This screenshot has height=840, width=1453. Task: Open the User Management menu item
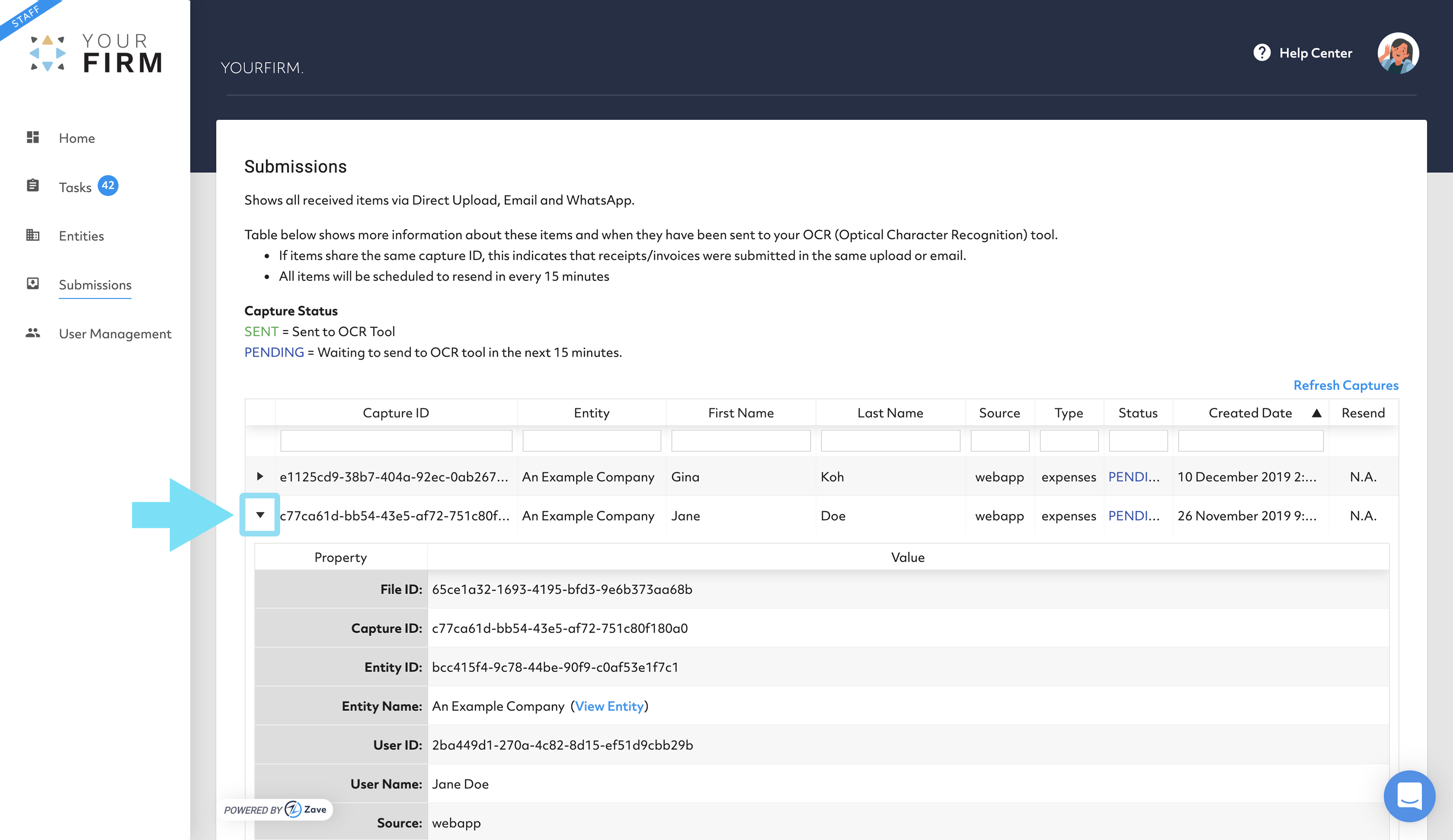pos(115,334)
